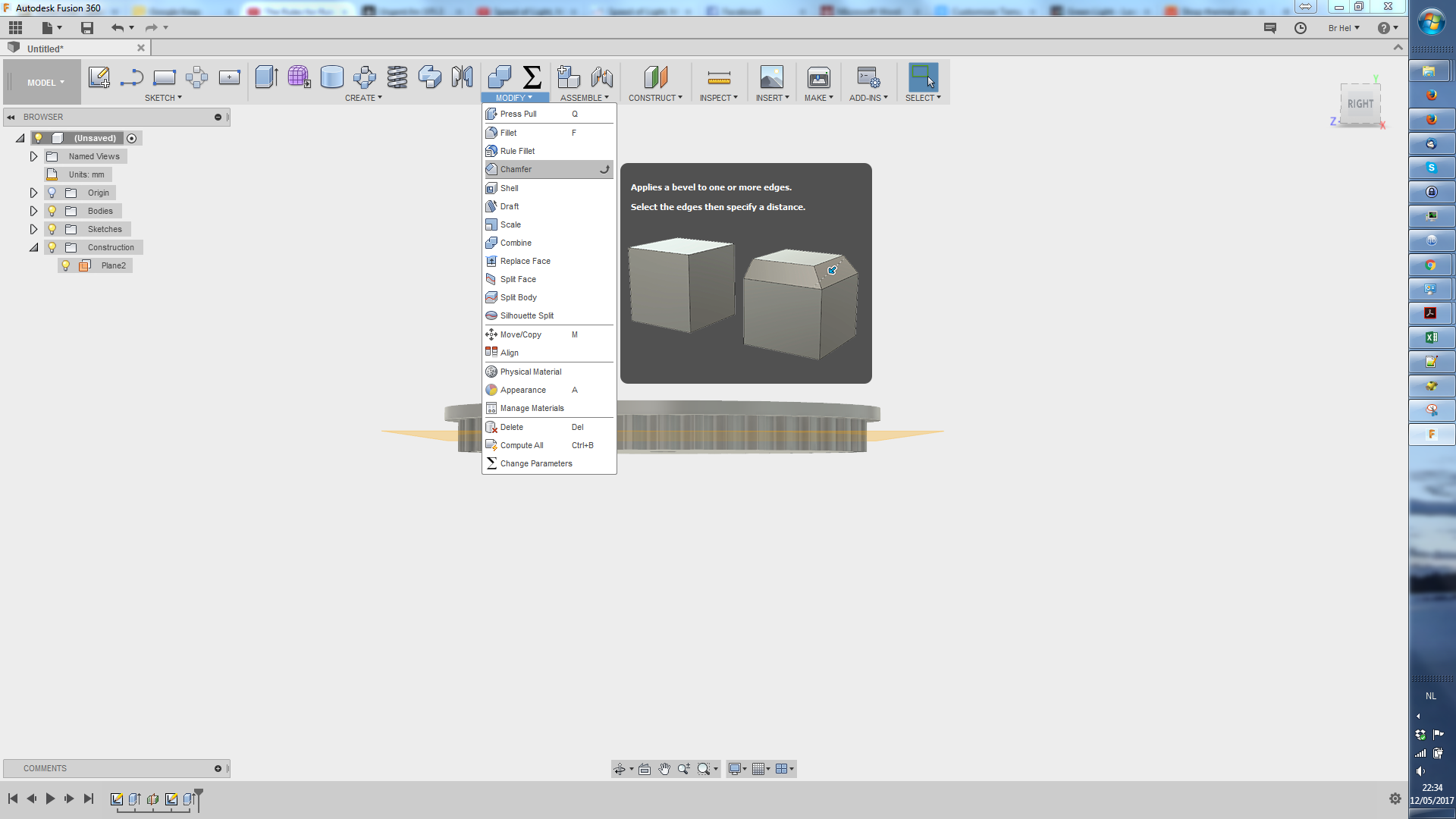Click the Chamfer menu item
This screenshot has width=1456, height=819.
tap(515, 168)
